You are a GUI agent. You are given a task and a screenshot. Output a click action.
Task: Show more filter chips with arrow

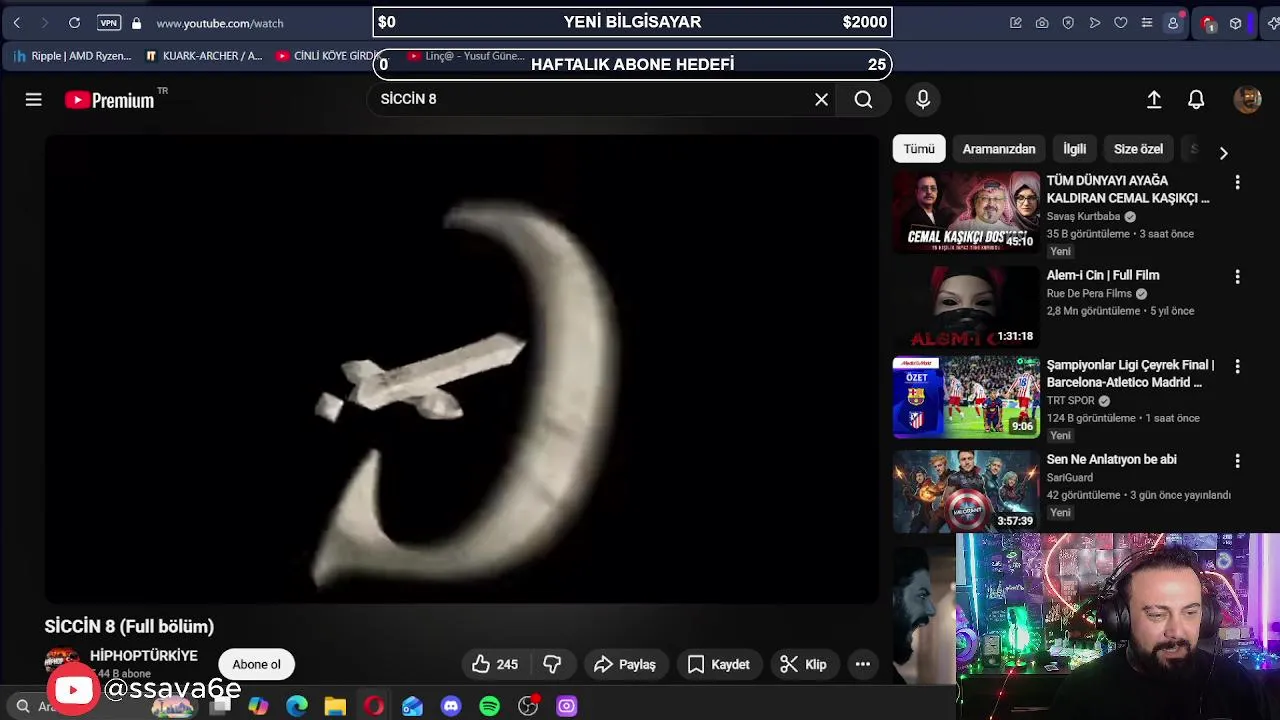[1223, 152]
